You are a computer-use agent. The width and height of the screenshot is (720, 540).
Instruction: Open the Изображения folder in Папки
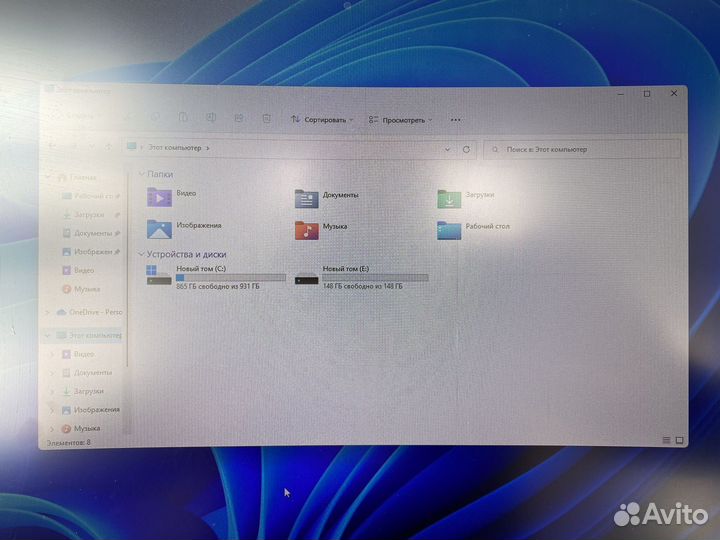coord(159,229)
